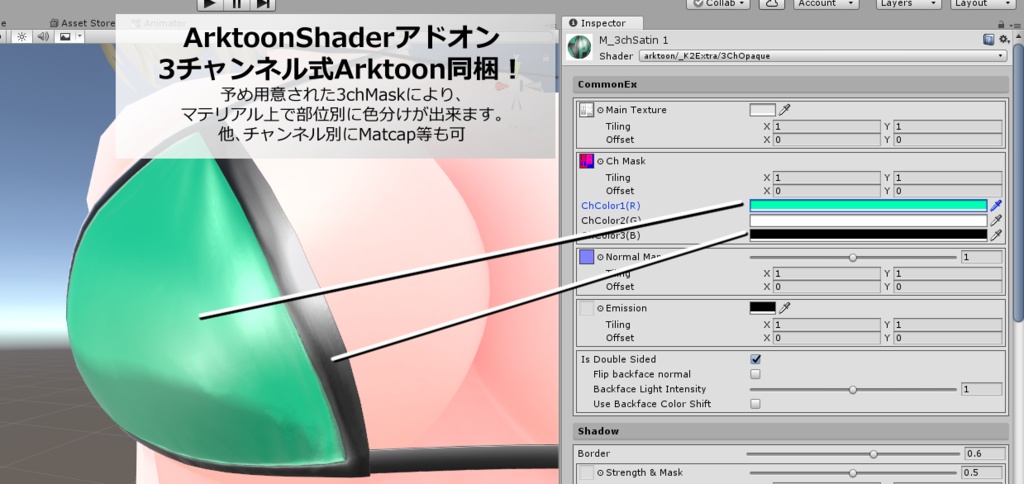Switch to the Asset Store tab
1024x484 pixels.
[82, 23]
